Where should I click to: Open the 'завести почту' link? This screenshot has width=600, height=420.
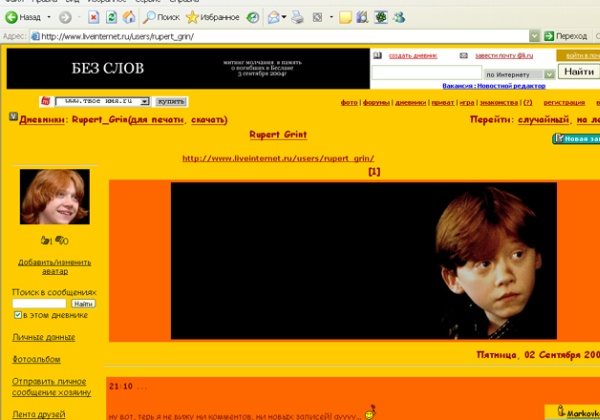(504, 56)
